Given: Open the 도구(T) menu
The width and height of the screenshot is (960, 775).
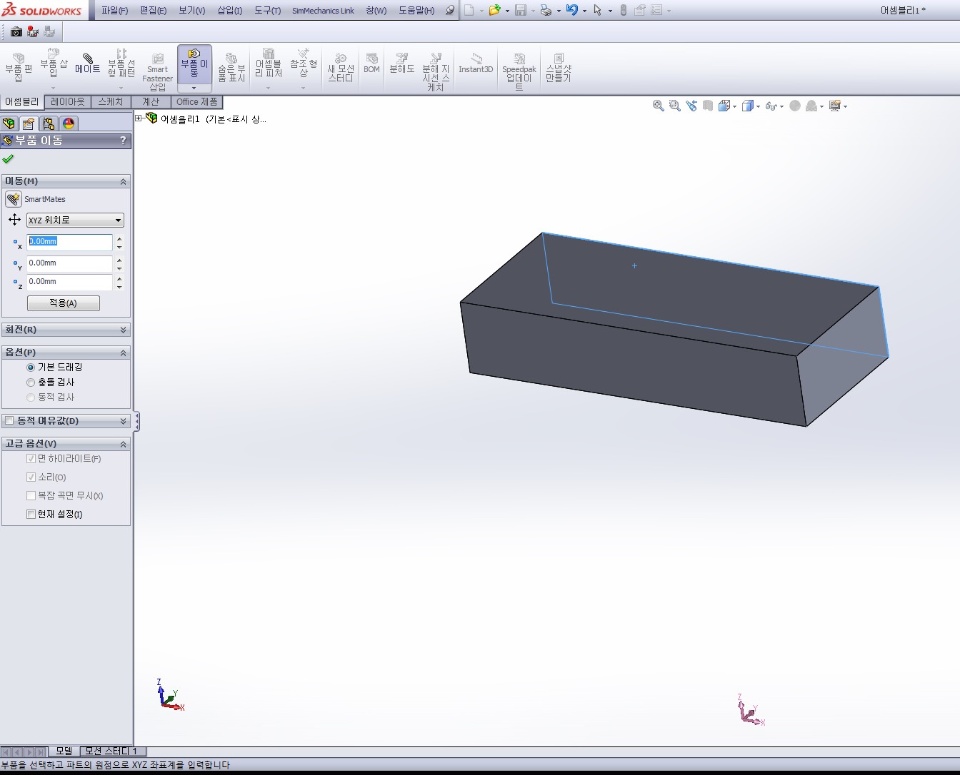Looking at the screenshot, I should coord(266,10).
